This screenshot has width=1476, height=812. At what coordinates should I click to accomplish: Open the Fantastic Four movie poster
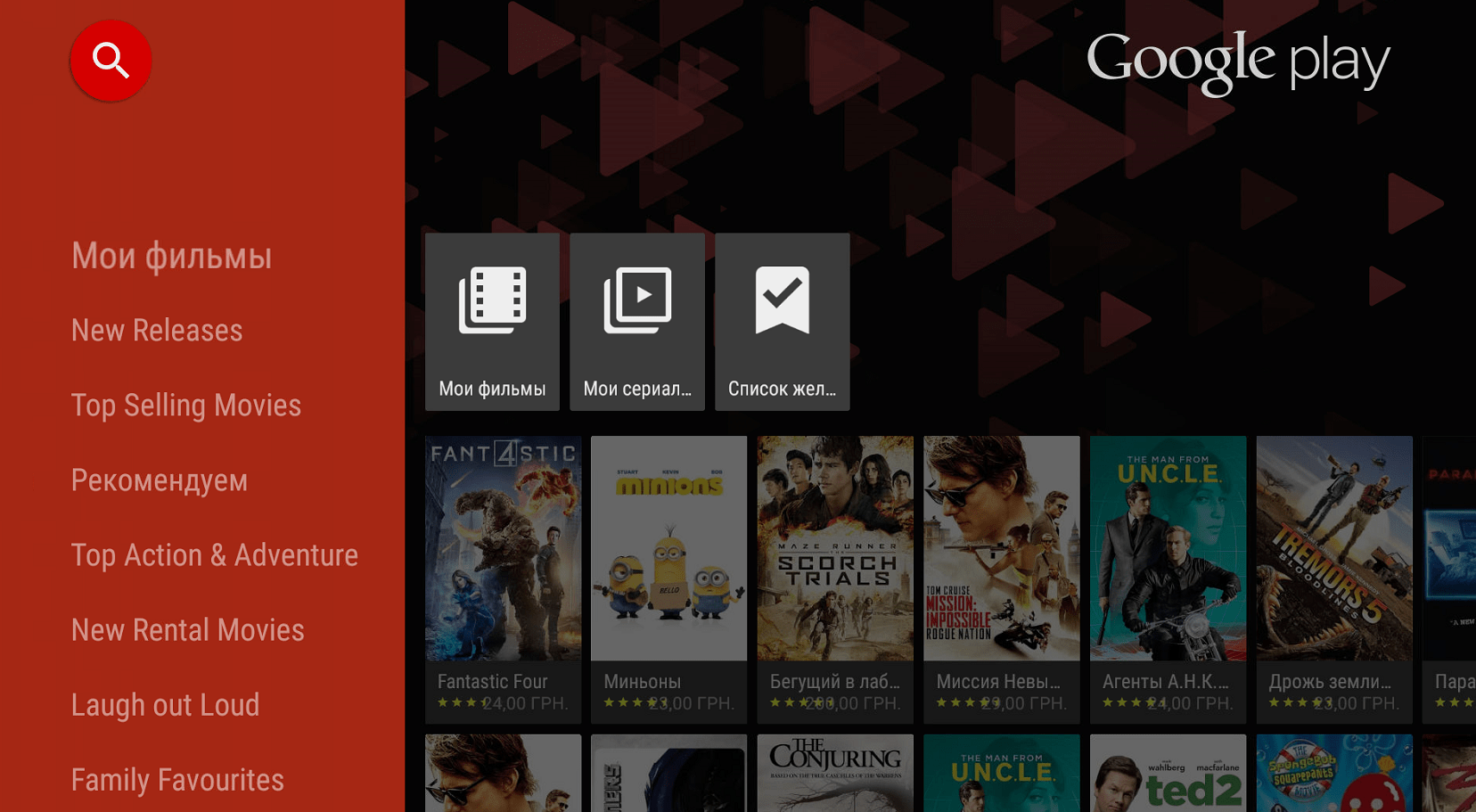(503, 548)
